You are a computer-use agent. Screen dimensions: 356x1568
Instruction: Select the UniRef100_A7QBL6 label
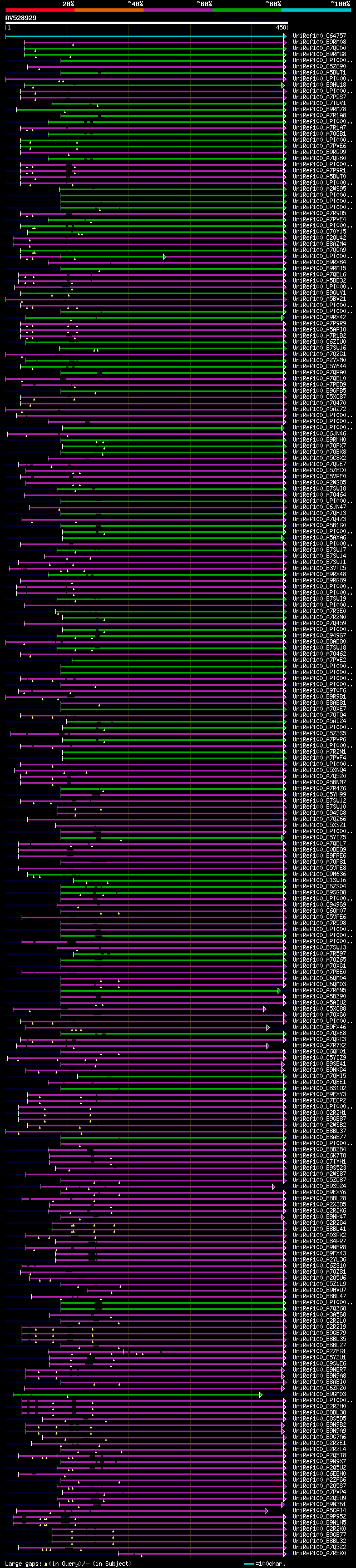click(x=319, y=275)
